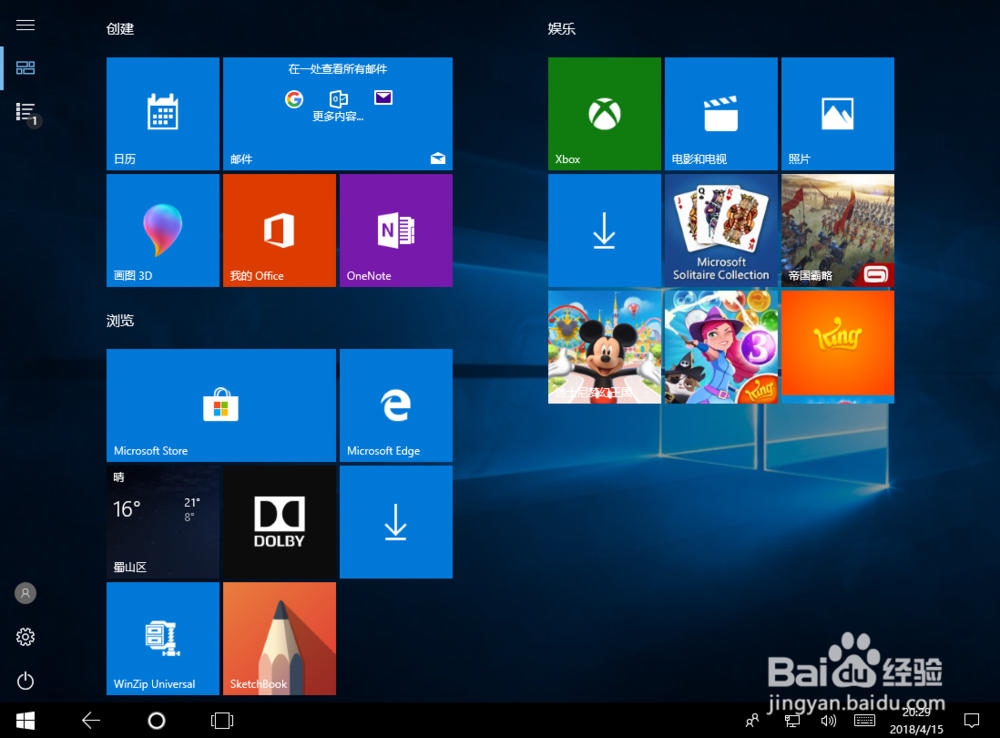The image size is (1000, 738).
Task: Open Microsoft Solitaire Collection tile
Action: click(x=721, y=230)
